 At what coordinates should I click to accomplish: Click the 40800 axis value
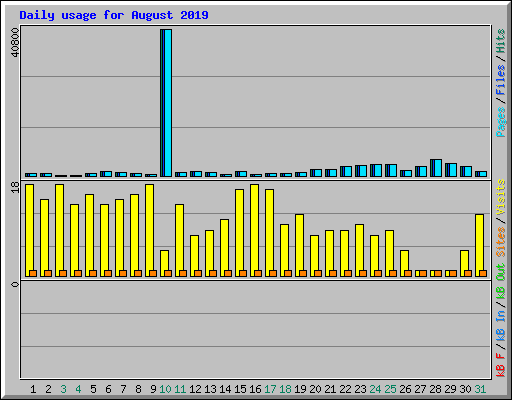point(15,42)
